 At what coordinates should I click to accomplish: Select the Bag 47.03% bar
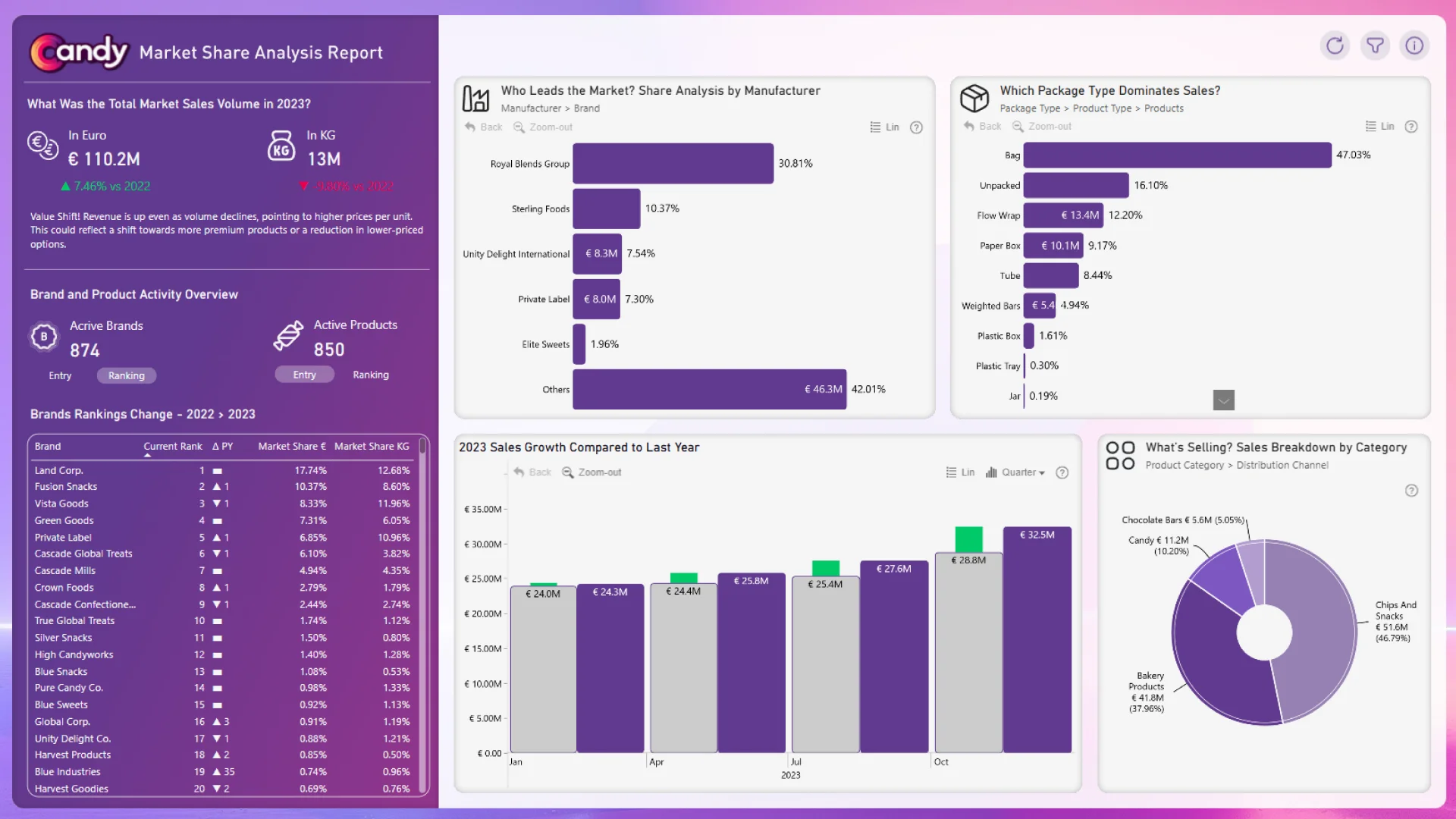[1178, 155]
